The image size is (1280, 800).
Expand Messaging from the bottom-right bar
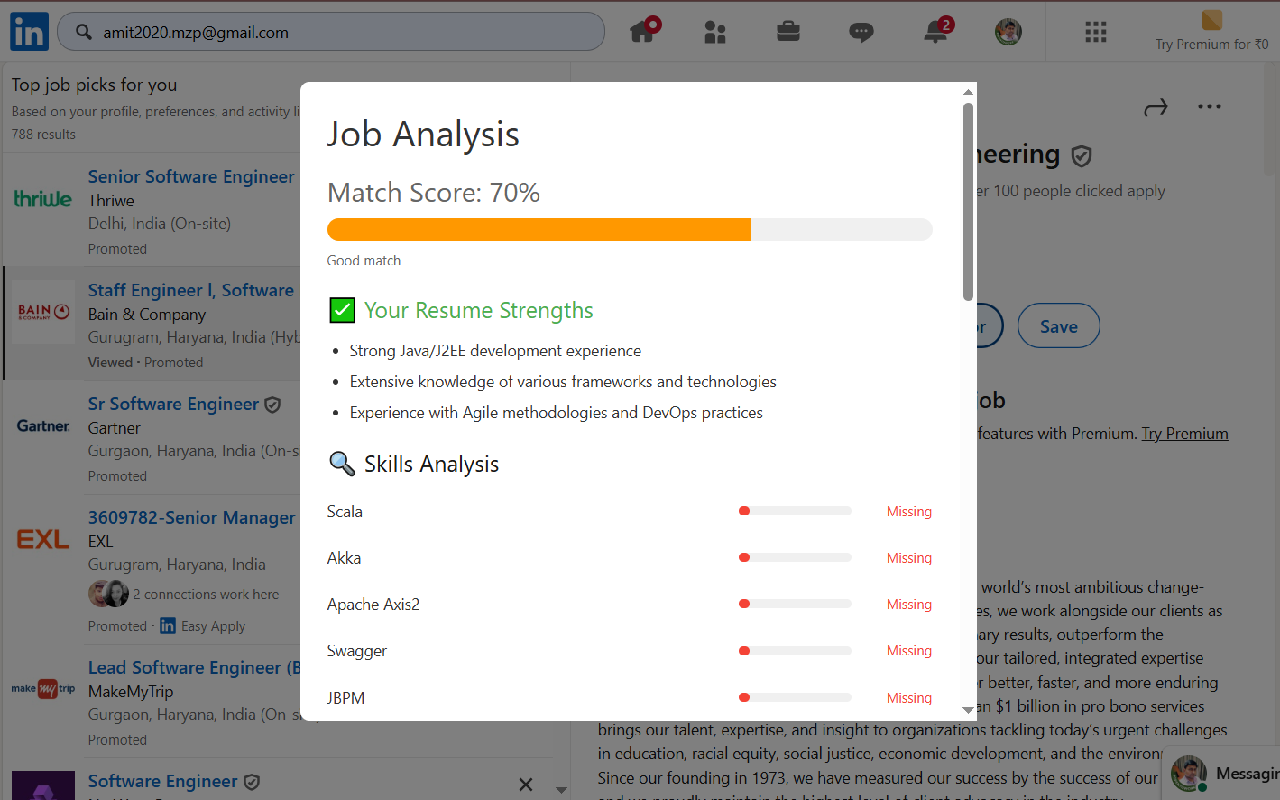pos(1220,773)
